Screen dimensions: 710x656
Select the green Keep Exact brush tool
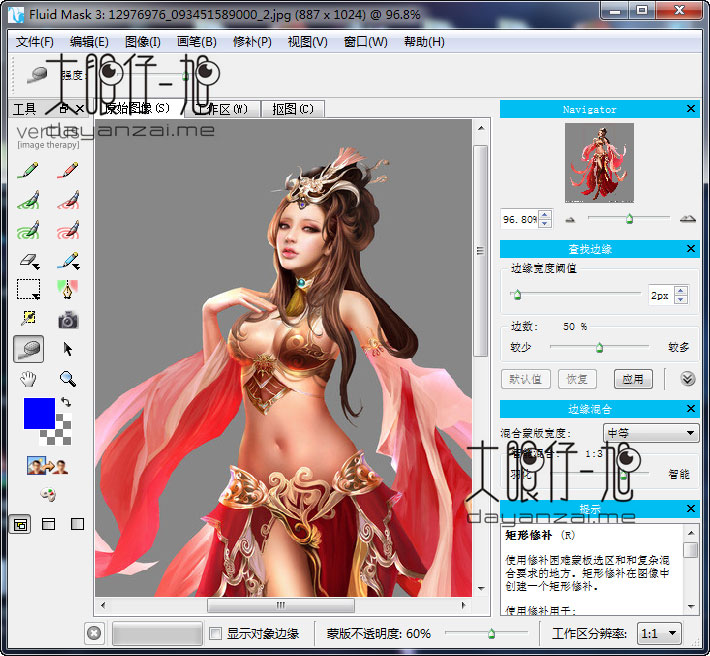pos(29,170)
